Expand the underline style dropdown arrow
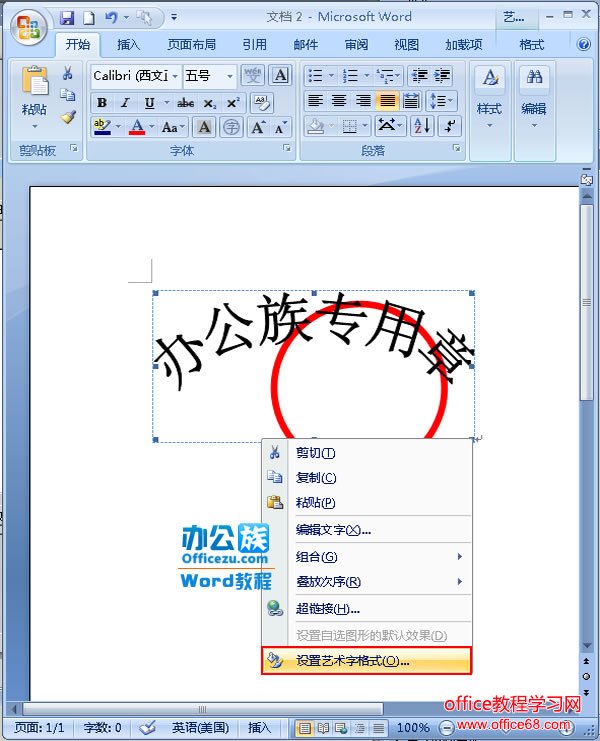600x741 pixels. [x=166, y=103]
